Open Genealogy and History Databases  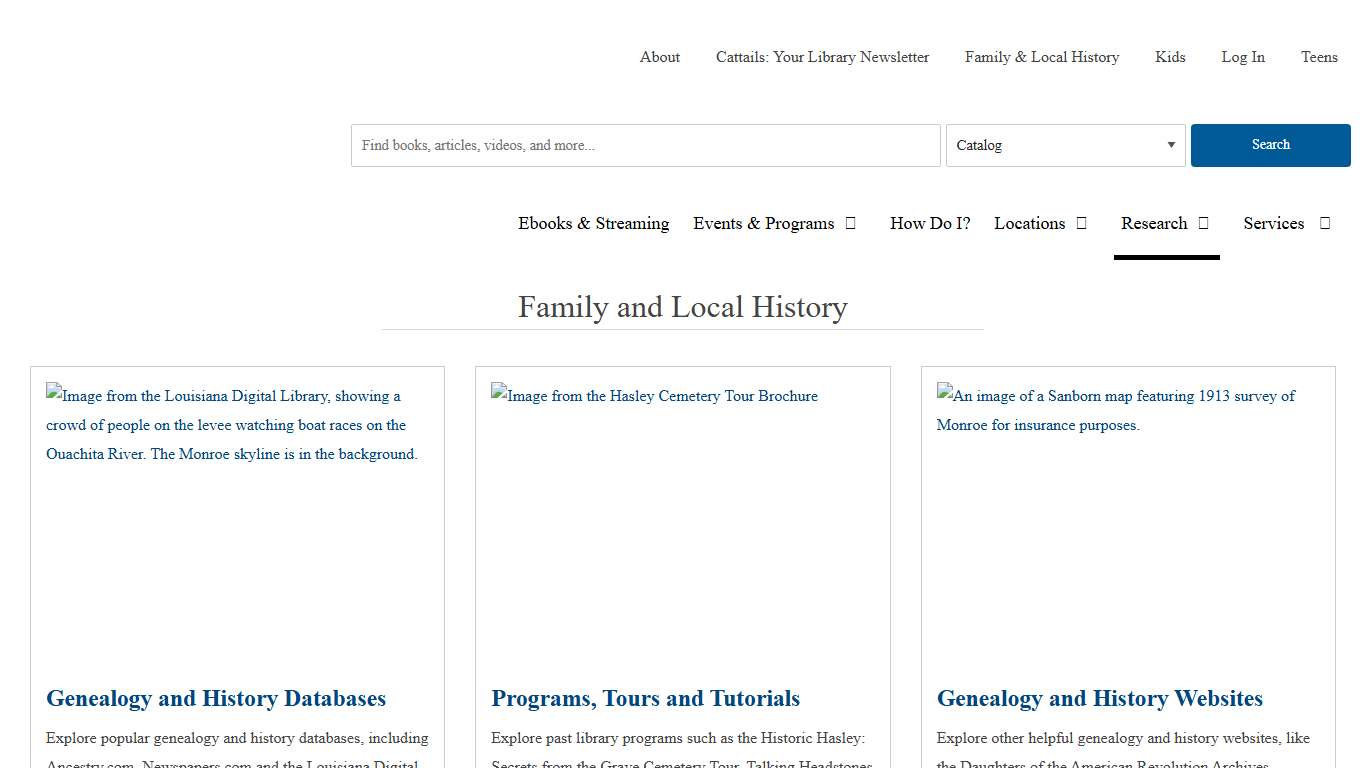(216, 698)
